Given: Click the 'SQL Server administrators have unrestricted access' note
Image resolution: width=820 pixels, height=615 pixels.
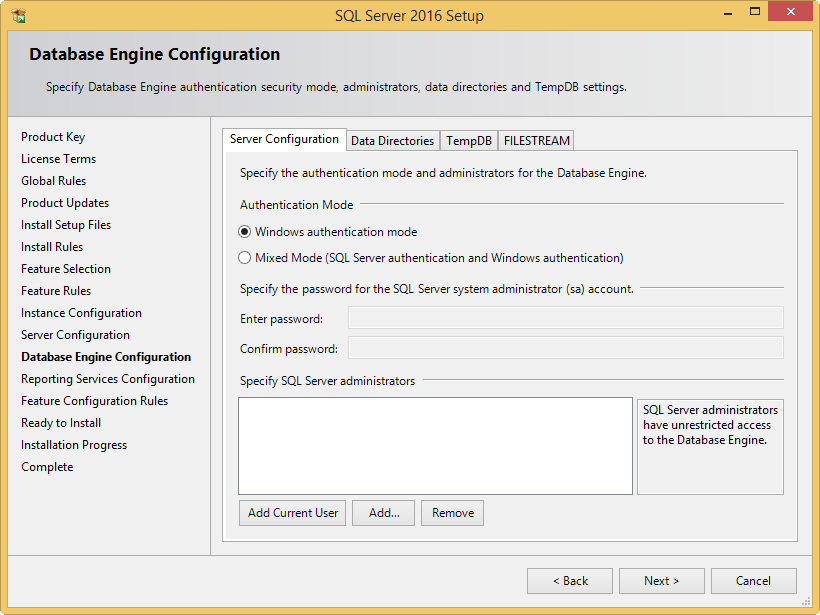Looking at the screenshot, I should point(710,425).
